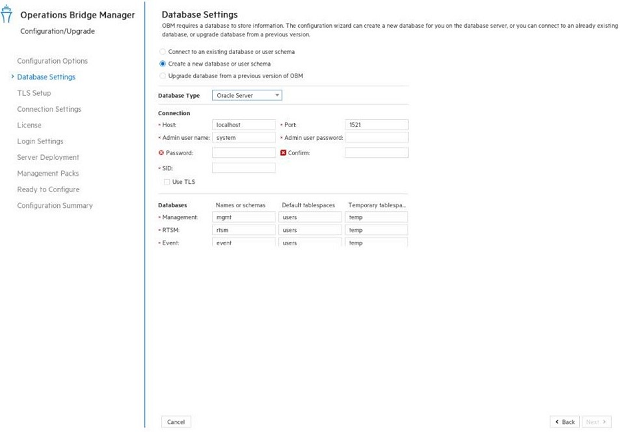Click RTSM default tablespace field
The height and width of the screenshot is (432, 620).
pyautogui.click(x=310, y=230)
